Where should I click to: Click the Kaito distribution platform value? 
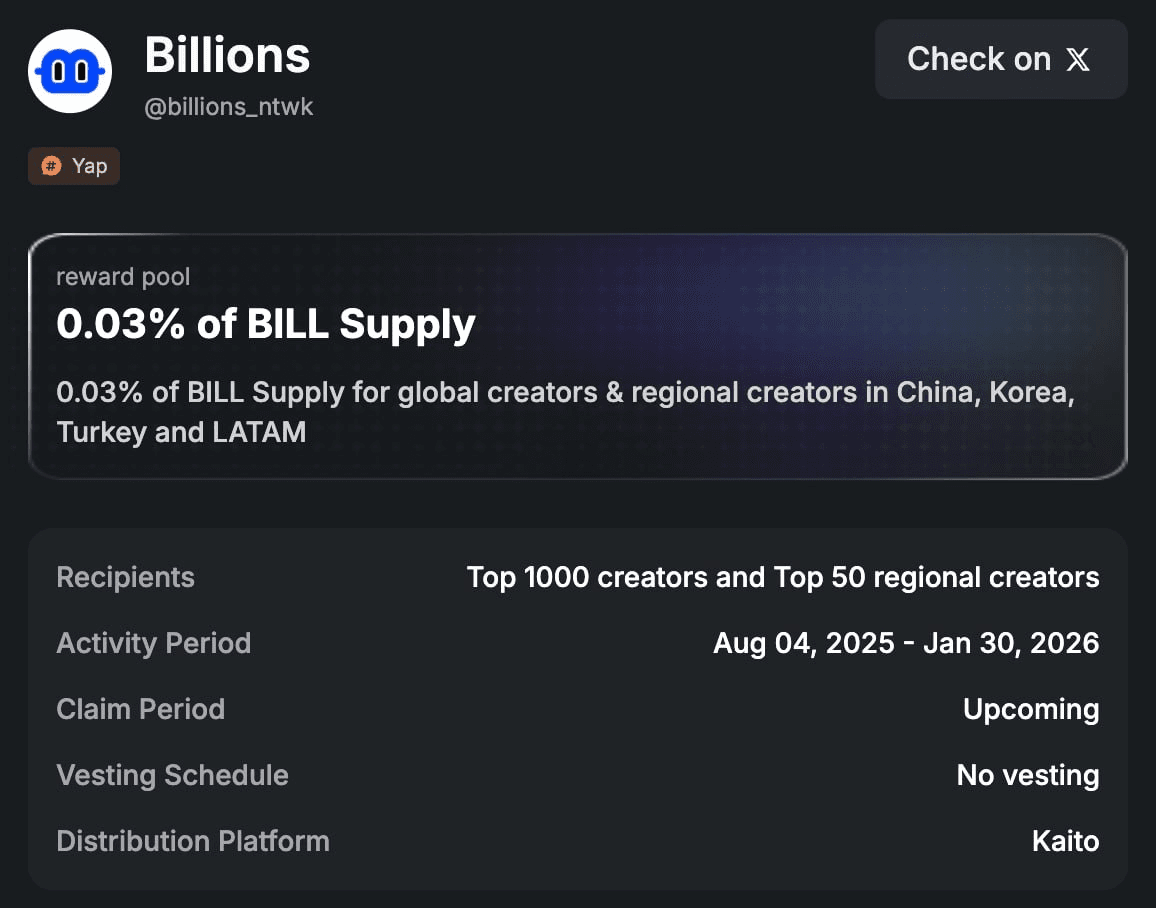click(x=1066, y=841)
